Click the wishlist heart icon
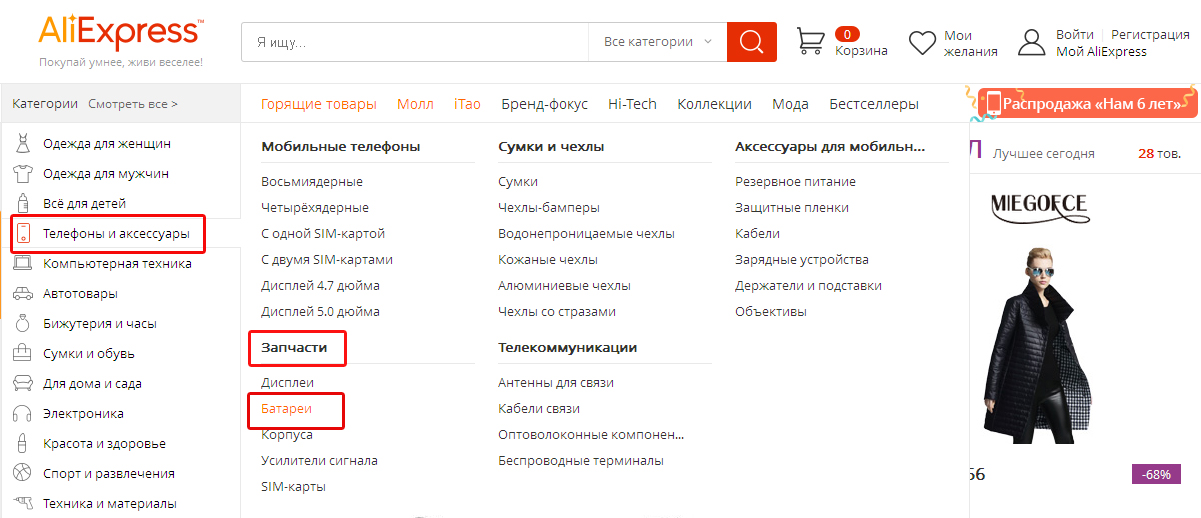Image resolution: width=1201 pixels, height=518 pixels. click(921, 43)
